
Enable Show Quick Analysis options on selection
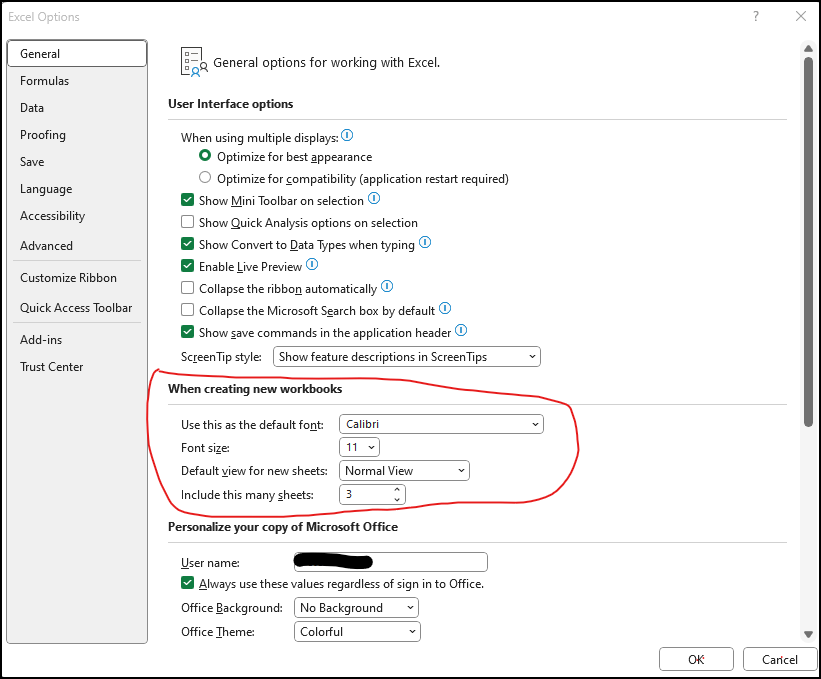pos(187,222)
